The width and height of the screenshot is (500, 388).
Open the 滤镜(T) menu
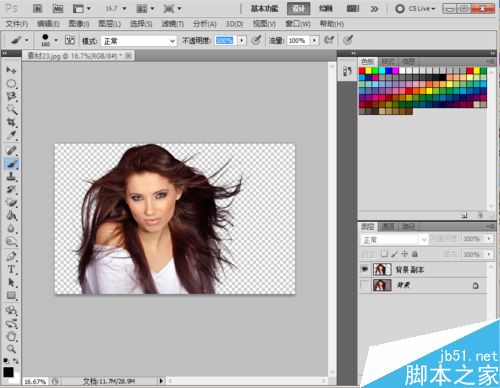pos(173,24)
